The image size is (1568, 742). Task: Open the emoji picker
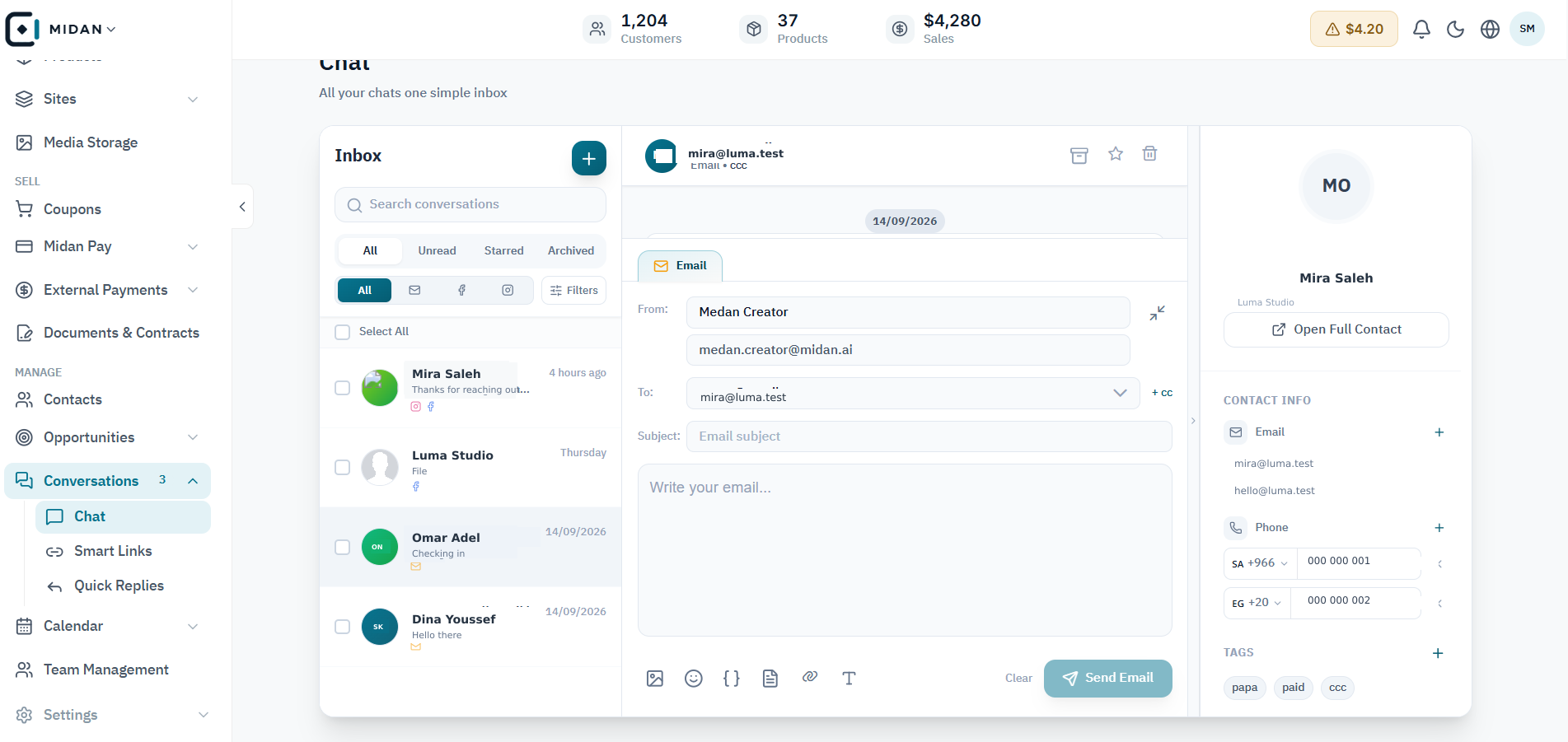[694, 679]
